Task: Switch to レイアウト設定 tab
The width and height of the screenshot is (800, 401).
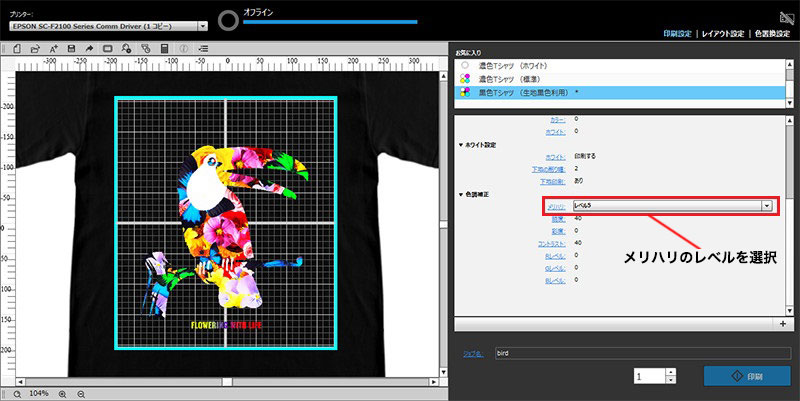Action: [722, 33]
